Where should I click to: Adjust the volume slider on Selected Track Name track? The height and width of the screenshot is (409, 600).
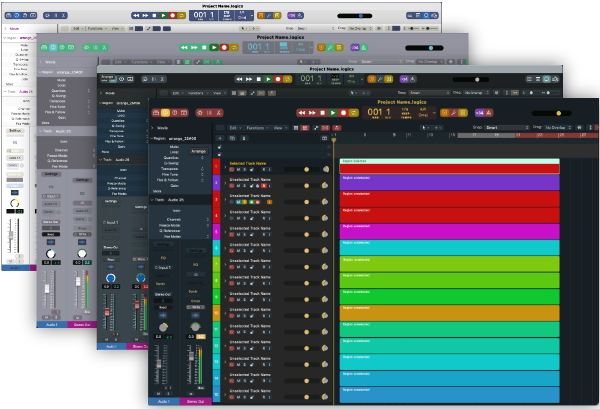click(x=302, y=169)
